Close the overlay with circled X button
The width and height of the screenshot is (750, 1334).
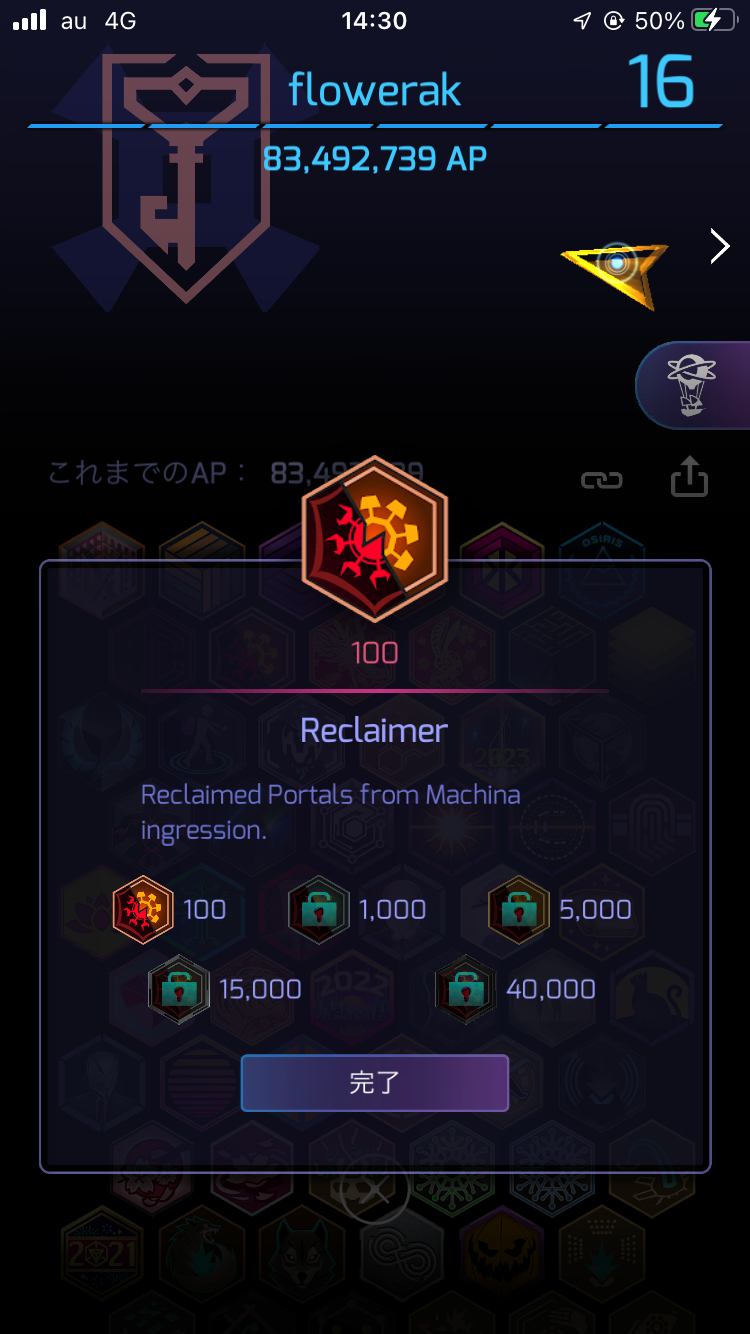click(375, 1189)
